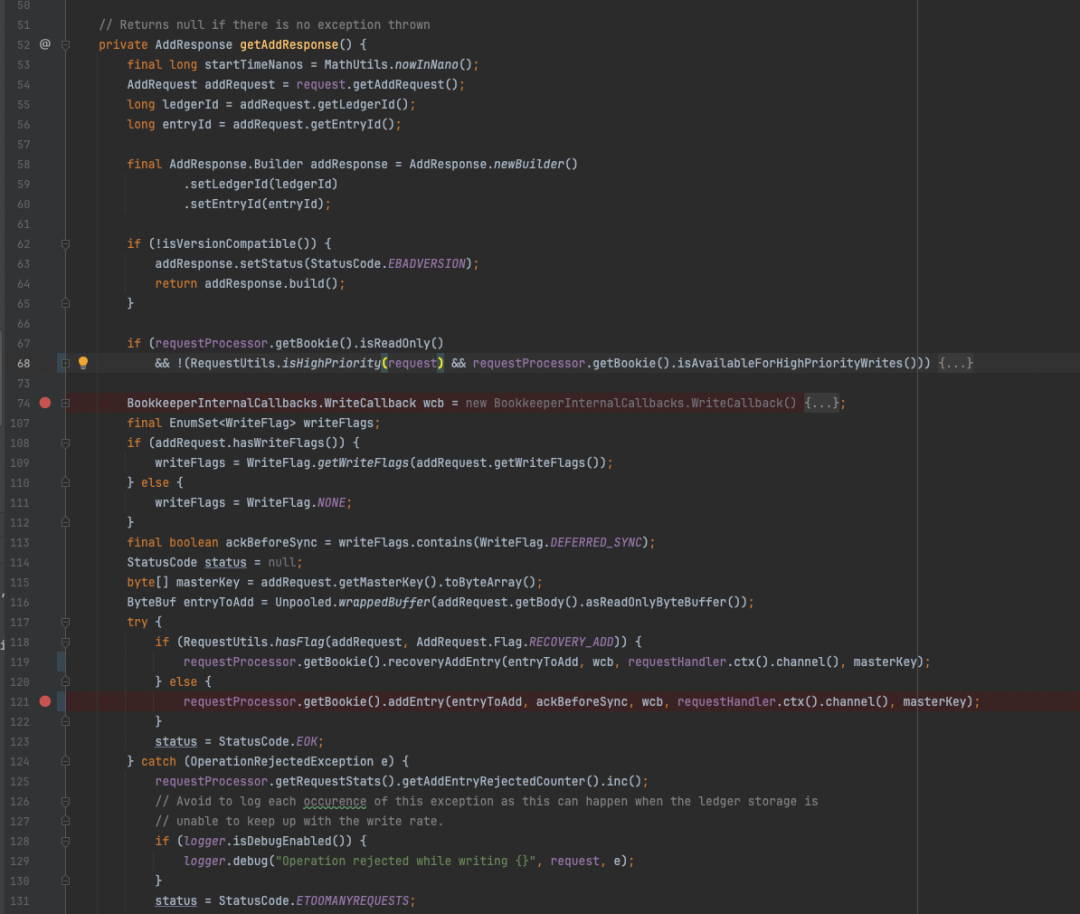Click the misspelled word occurence in comment
Image resolution: width=1080 pixels, height=914 pixels.
coord(335,802)
